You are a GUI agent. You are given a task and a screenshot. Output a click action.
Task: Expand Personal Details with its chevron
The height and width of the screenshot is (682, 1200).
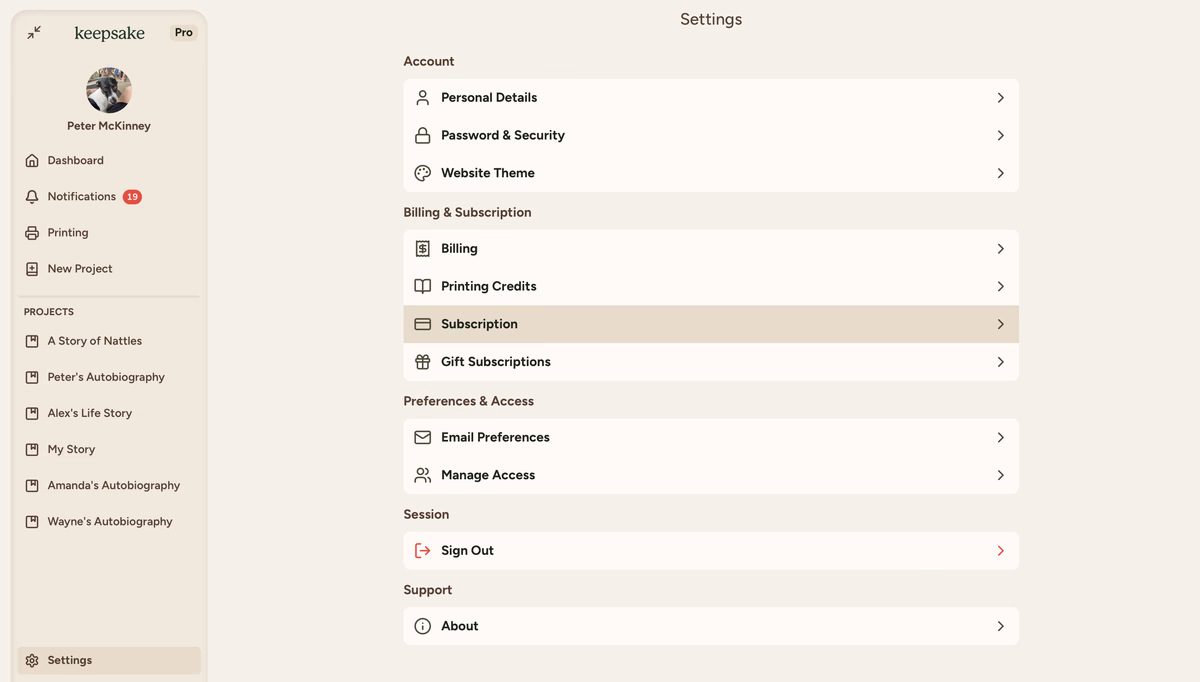pyautogui.click(x=1000, y=98)
